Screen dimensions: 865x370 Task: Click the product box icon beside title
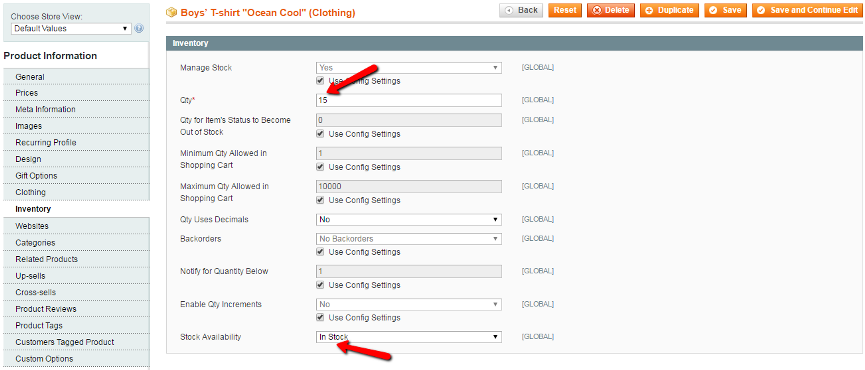click(x=171, y=12)
